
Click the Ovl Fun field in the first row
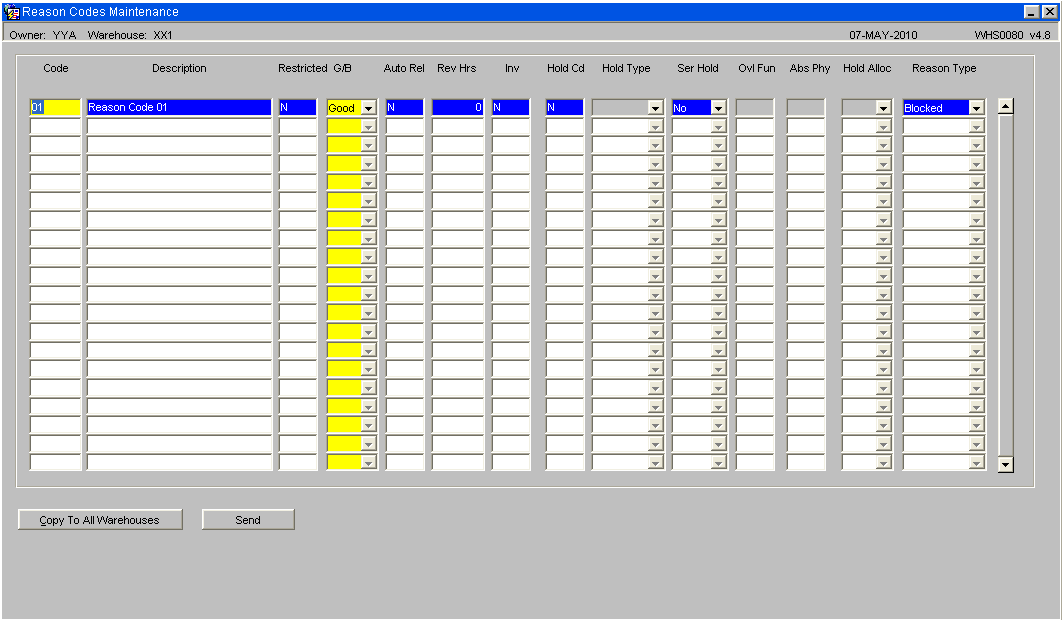[755, 107]
